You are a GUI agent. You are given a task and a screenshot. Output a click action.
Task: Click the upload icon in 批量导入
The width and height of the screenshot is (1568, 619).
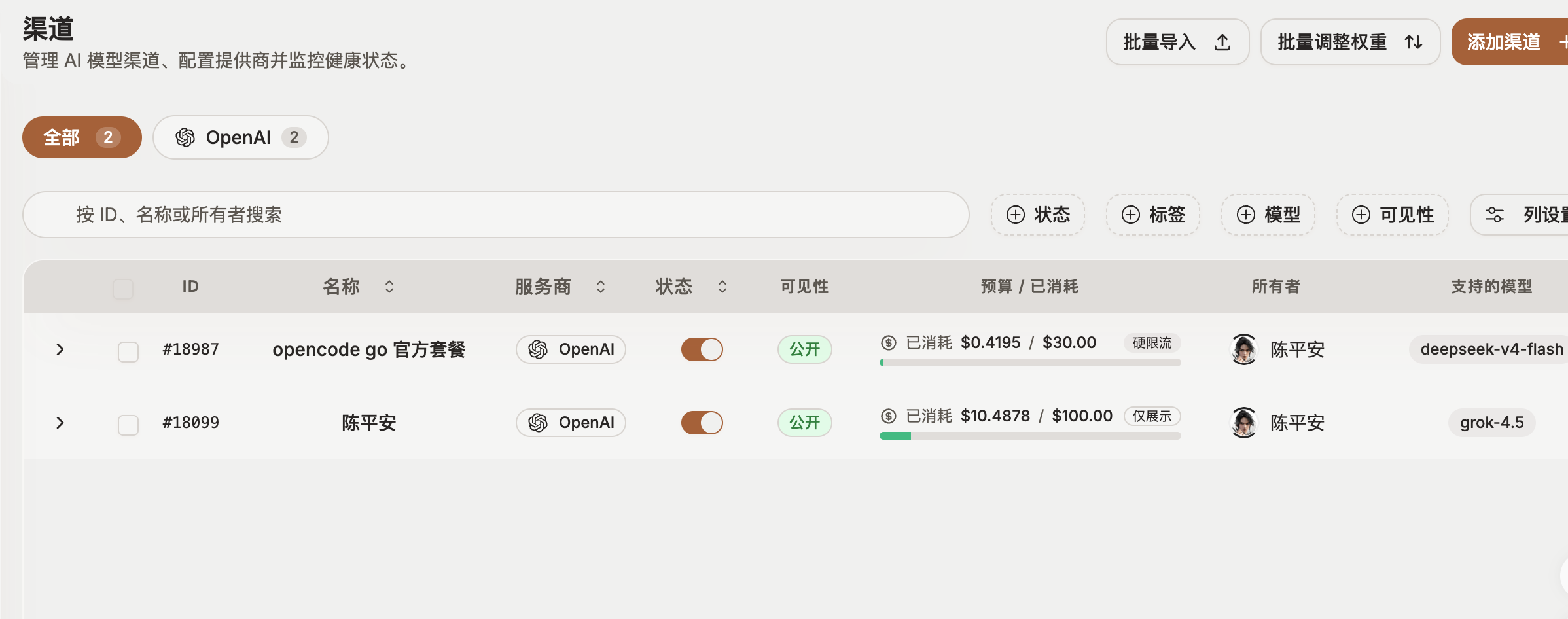point(1222,43)
